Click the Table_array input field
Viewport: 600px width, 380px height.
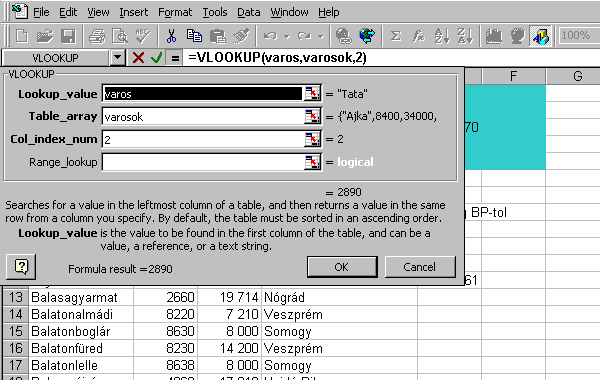[x=203, y=116]
